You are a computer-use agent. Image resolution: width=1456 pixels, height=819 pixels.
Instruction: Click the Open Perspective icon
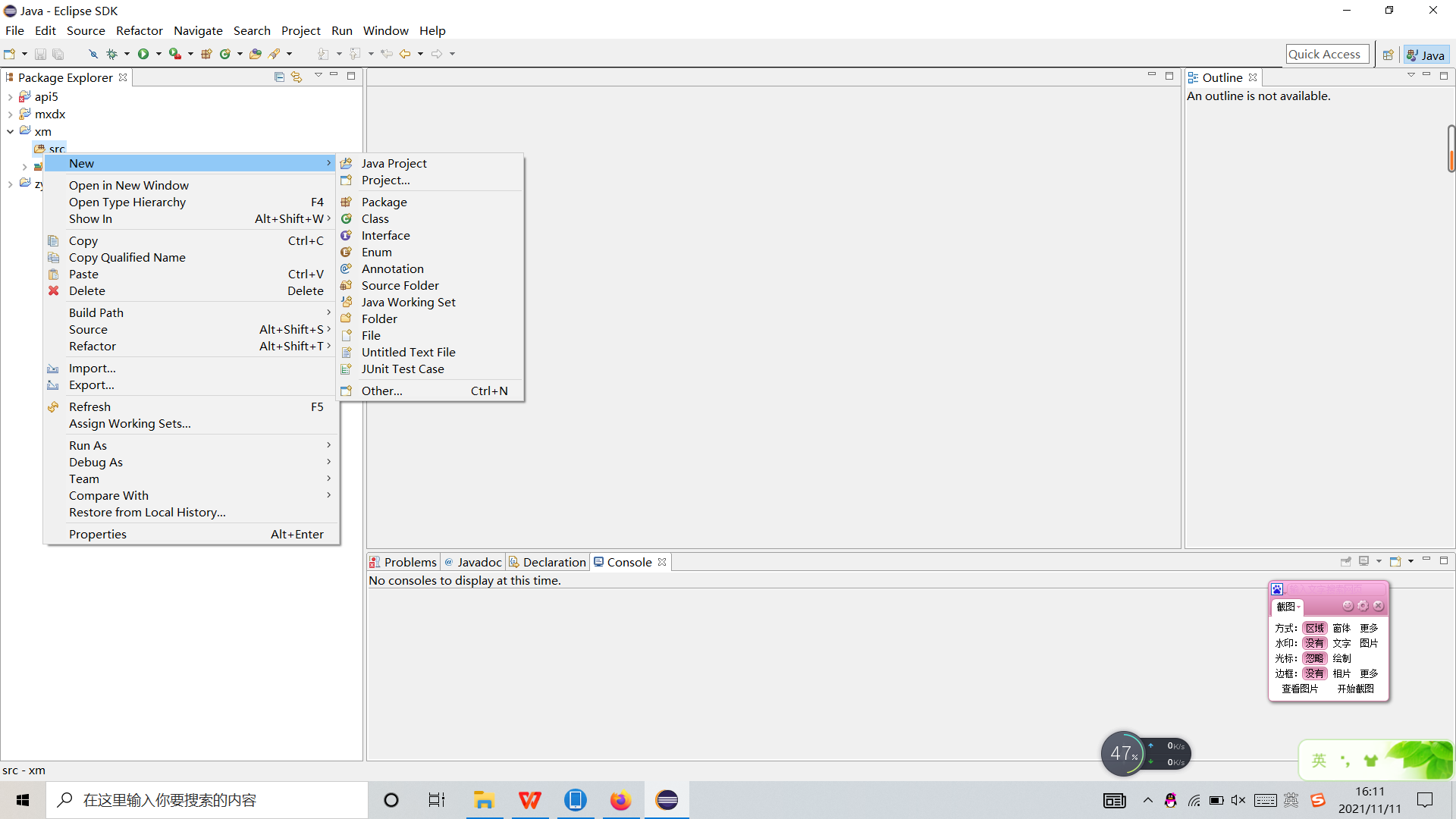click(1388, 55)
